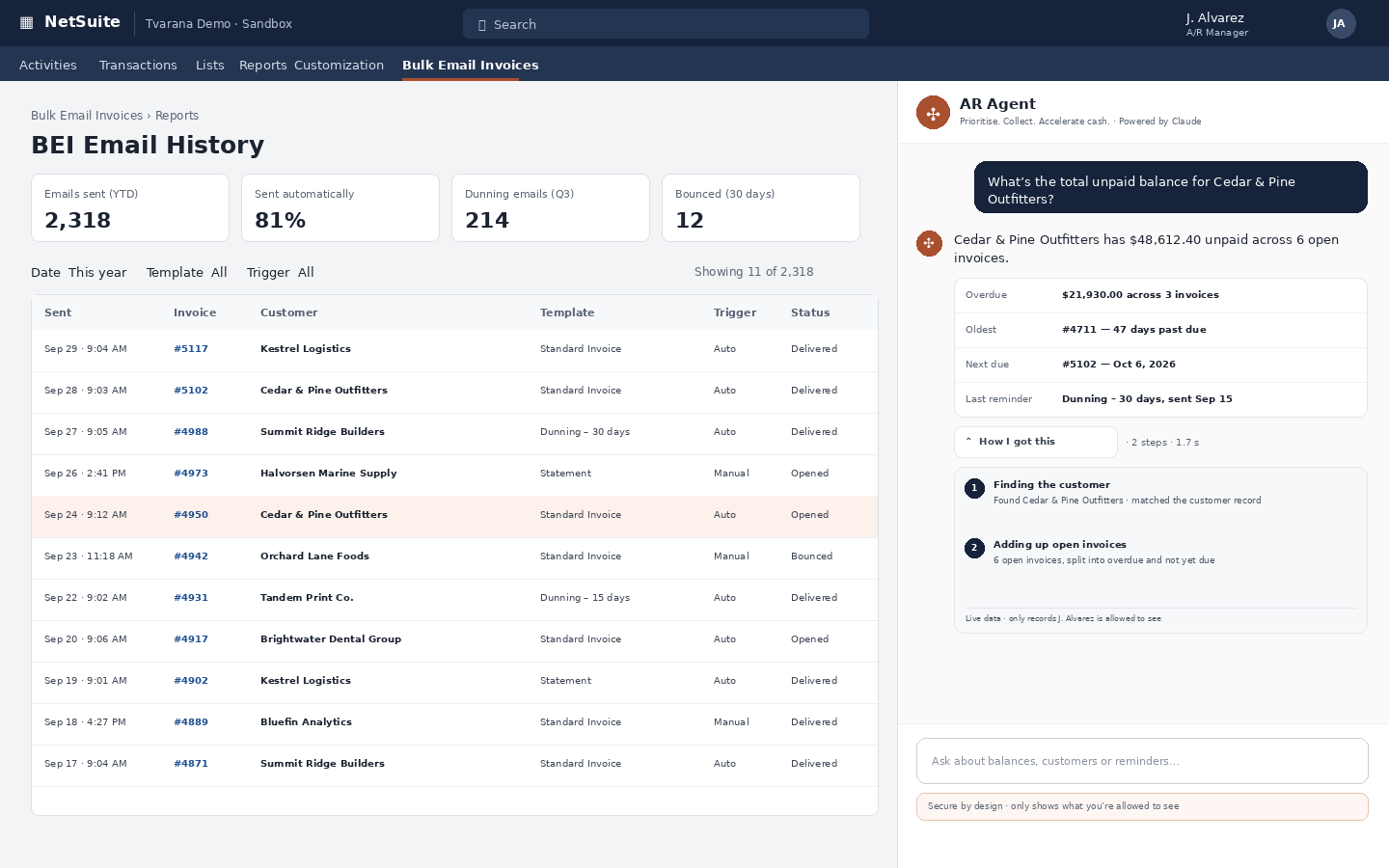Click the Bounced status for Orchard Lane Foods

[x=811, y=556]
